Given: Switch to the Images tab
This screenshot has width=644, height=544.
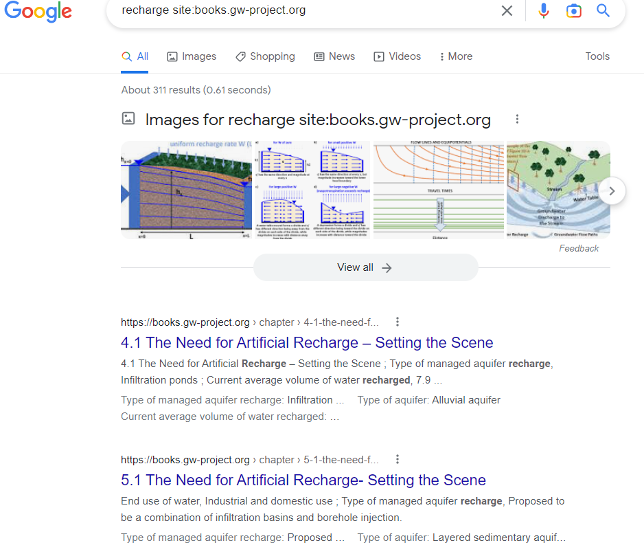Looking at the screenshot, I should coord(191,57).
